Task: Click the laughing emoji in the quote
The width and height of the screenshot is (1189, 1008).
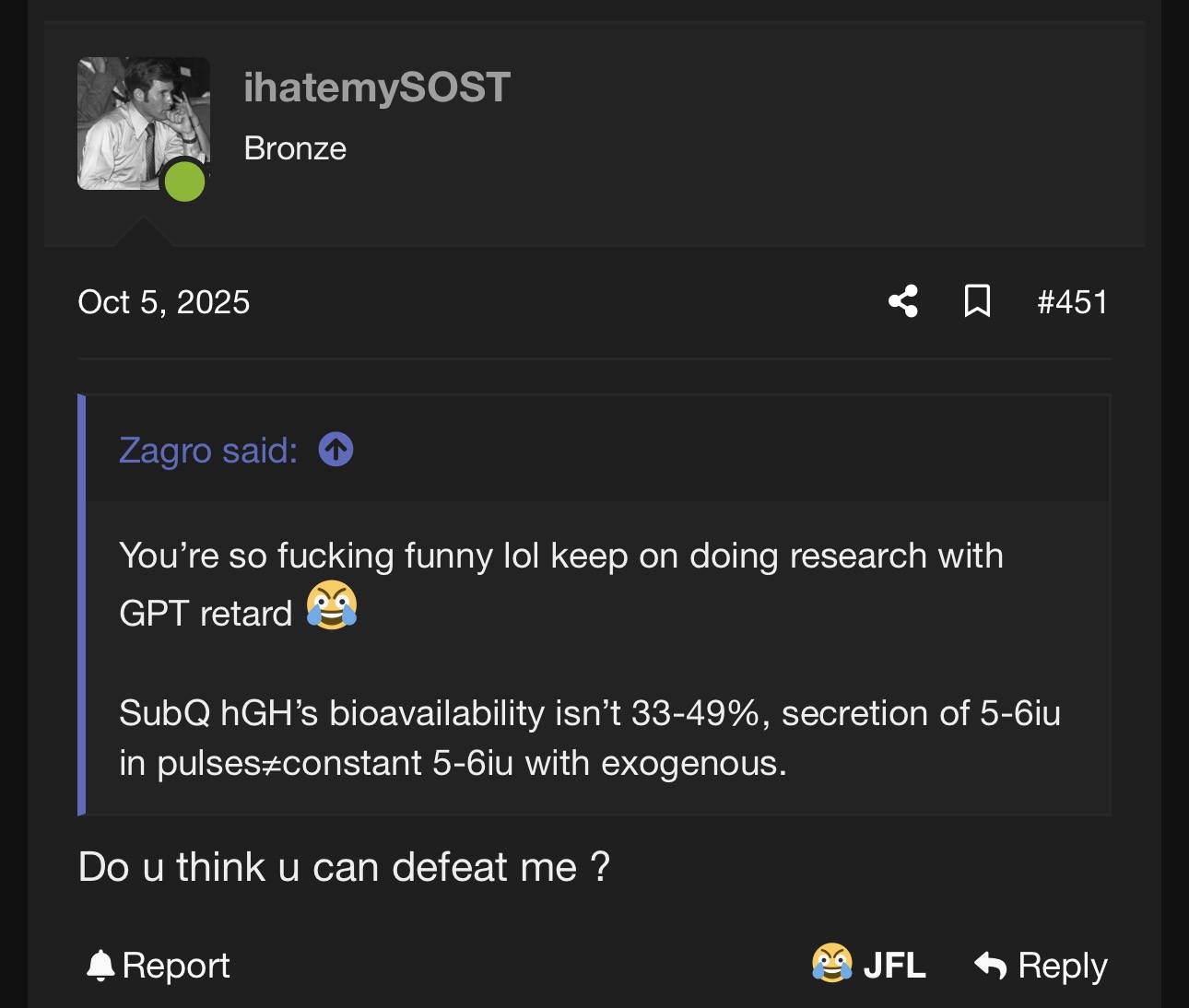Action: tap(332, 606)
